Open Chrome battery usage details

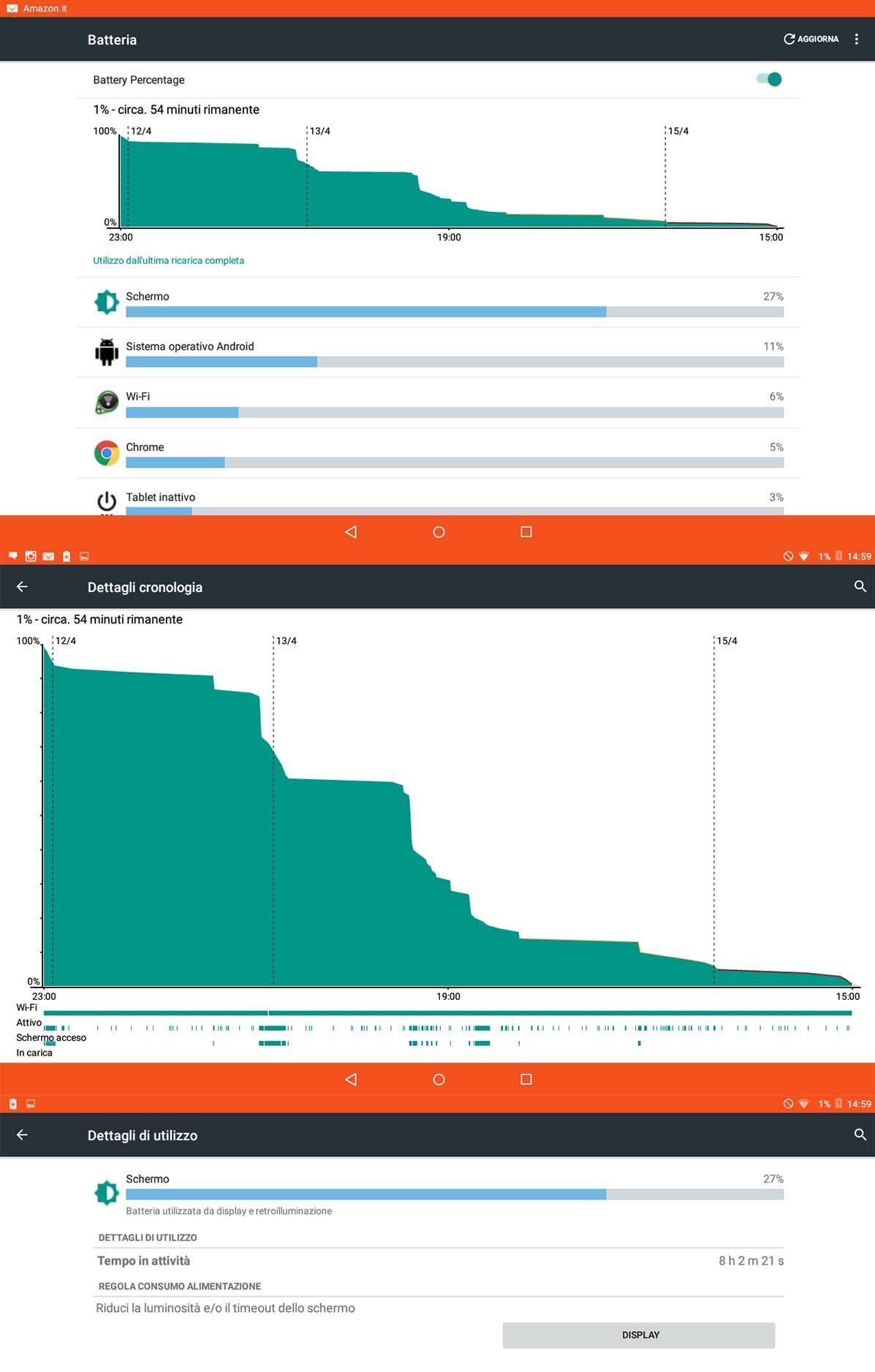439,454
